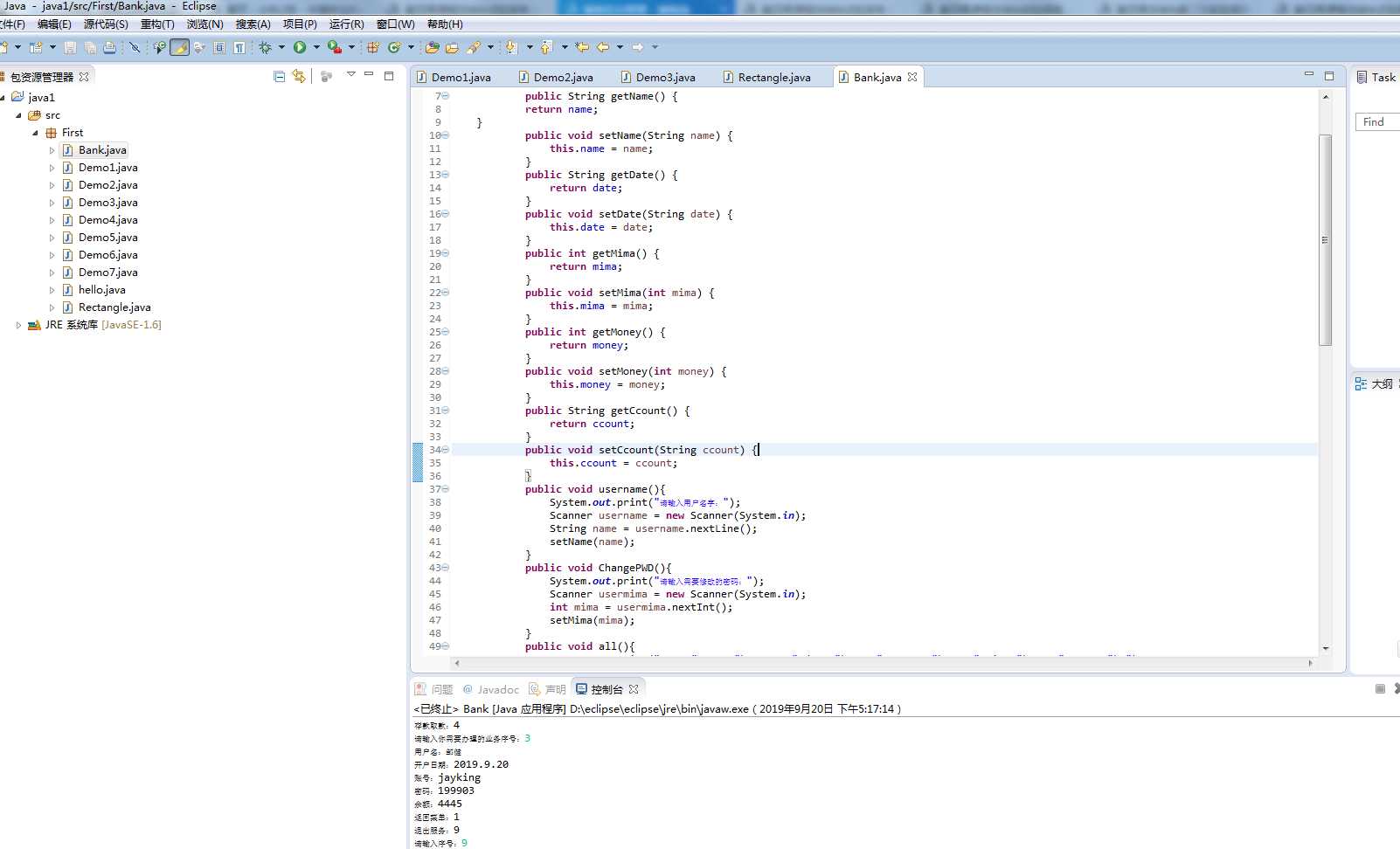Click Previous Annotation icon
1400x849 pixels.
coord(546,47)
